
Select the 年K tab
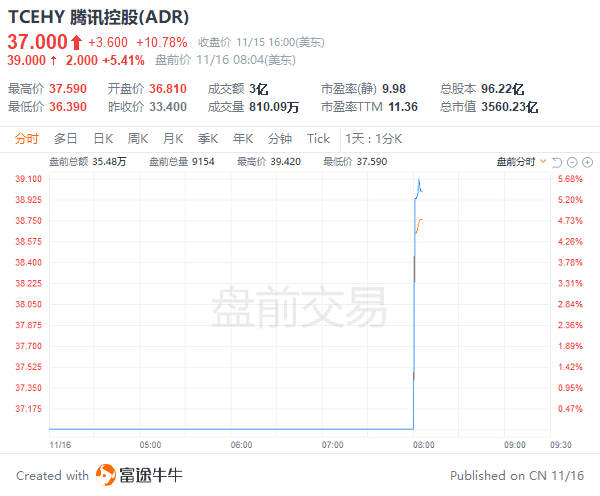pyautogui.click(x=243, y=139)
